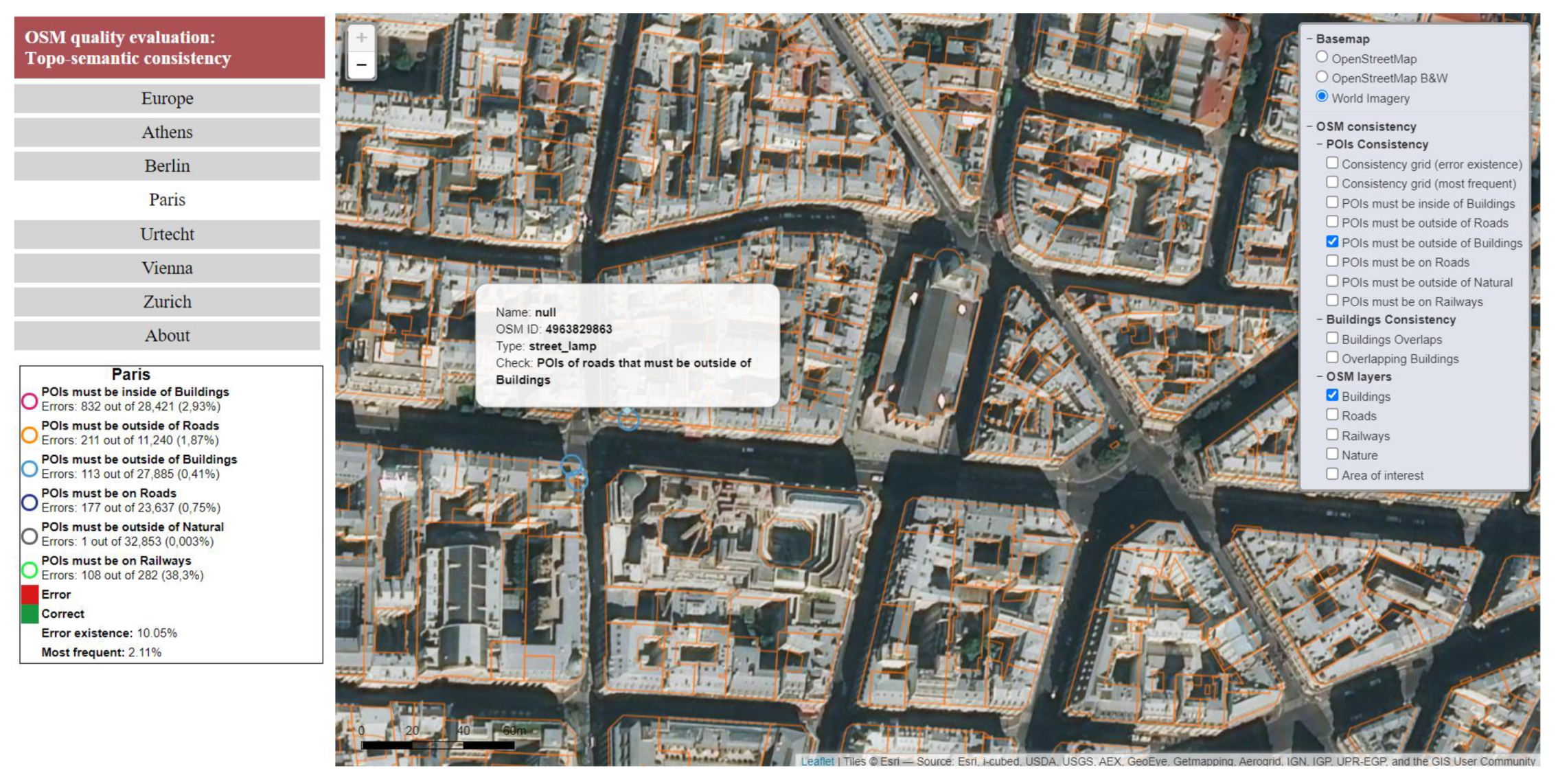Click the map zoom out minus button

click(361, 65)
